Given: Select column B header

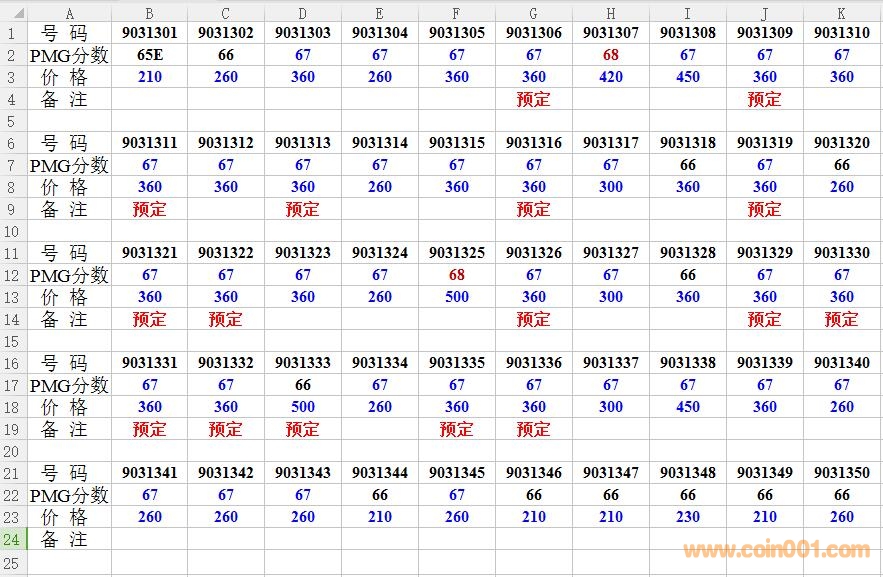Looking at the screenshot, I should 149,12.
